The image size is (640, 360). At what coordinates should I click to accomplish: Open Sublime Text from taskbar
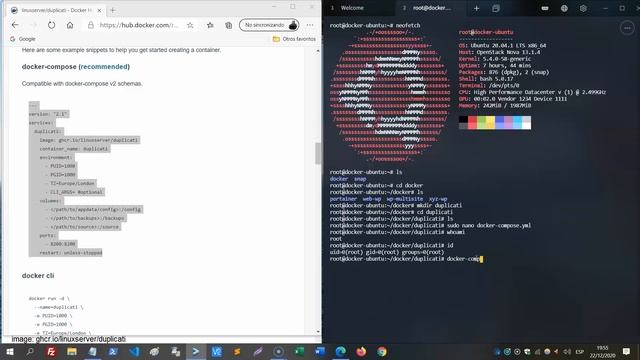pyautogui.click(x=237, y=351)
